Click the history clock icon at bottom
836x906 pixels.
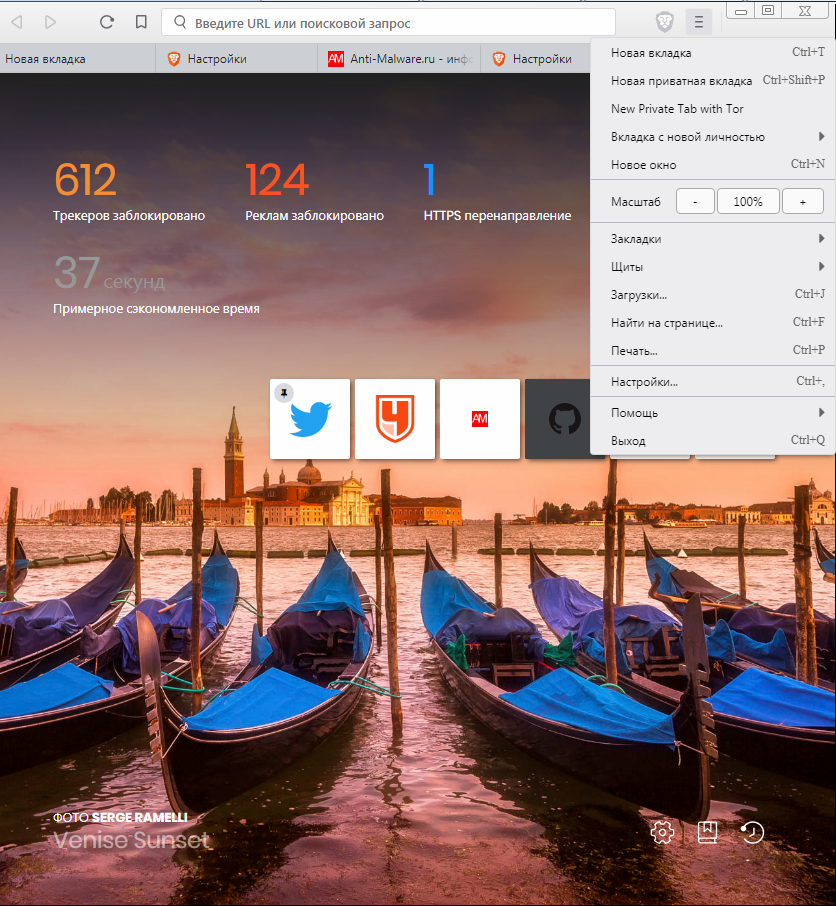click(752, 833)
